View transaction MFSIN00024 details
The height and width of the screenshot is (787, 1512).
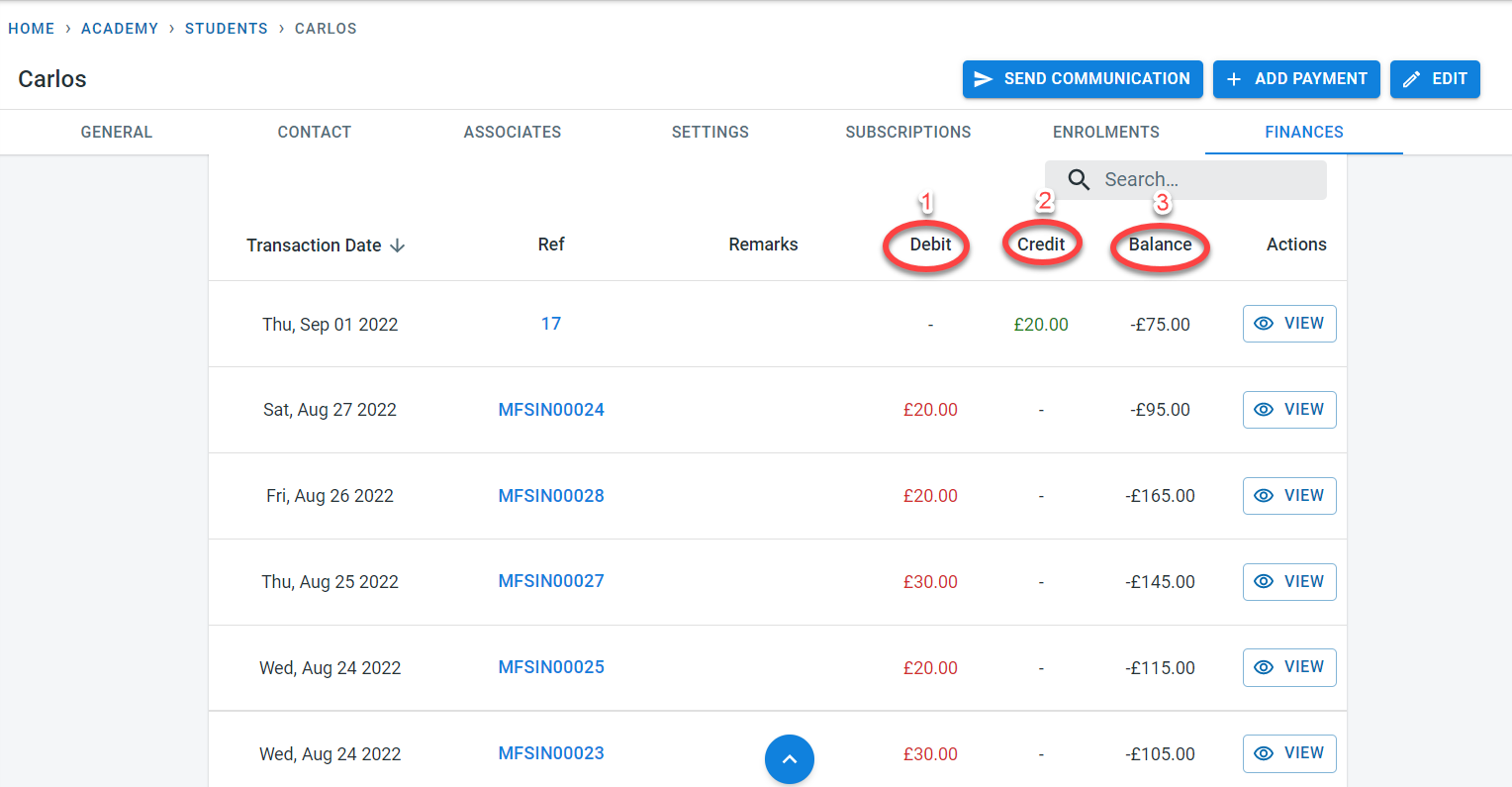tap(1289, 410)
